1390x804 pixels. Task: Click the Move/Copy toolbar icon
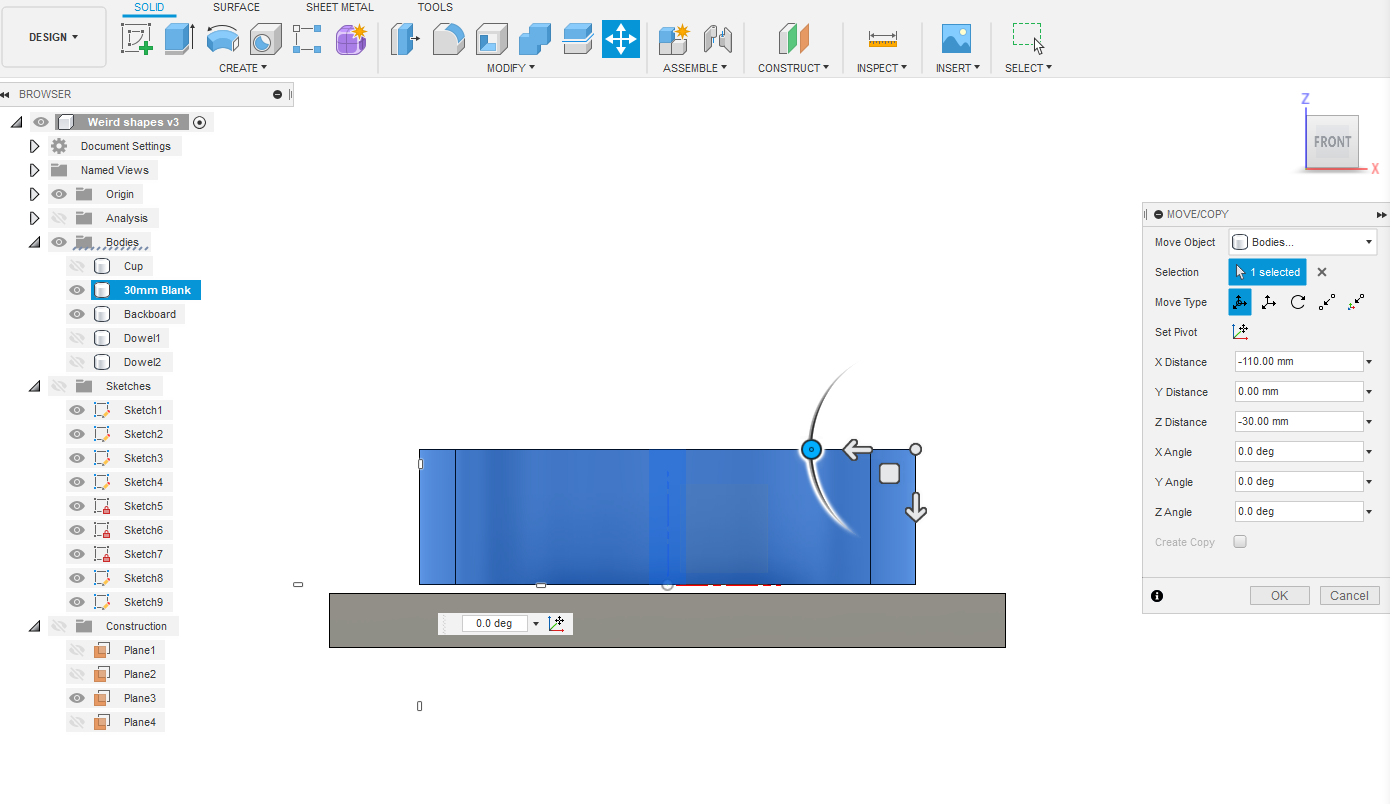pos(621,39)
